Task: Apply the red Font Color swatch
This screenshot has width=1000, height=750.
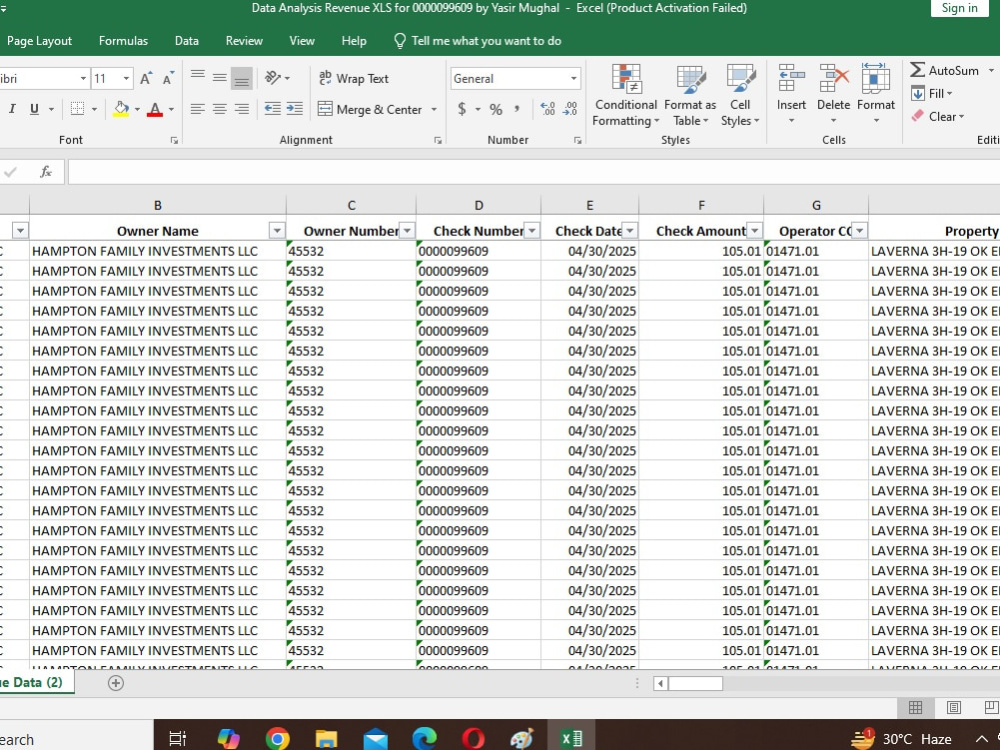Action: click(x=155, y=109)
